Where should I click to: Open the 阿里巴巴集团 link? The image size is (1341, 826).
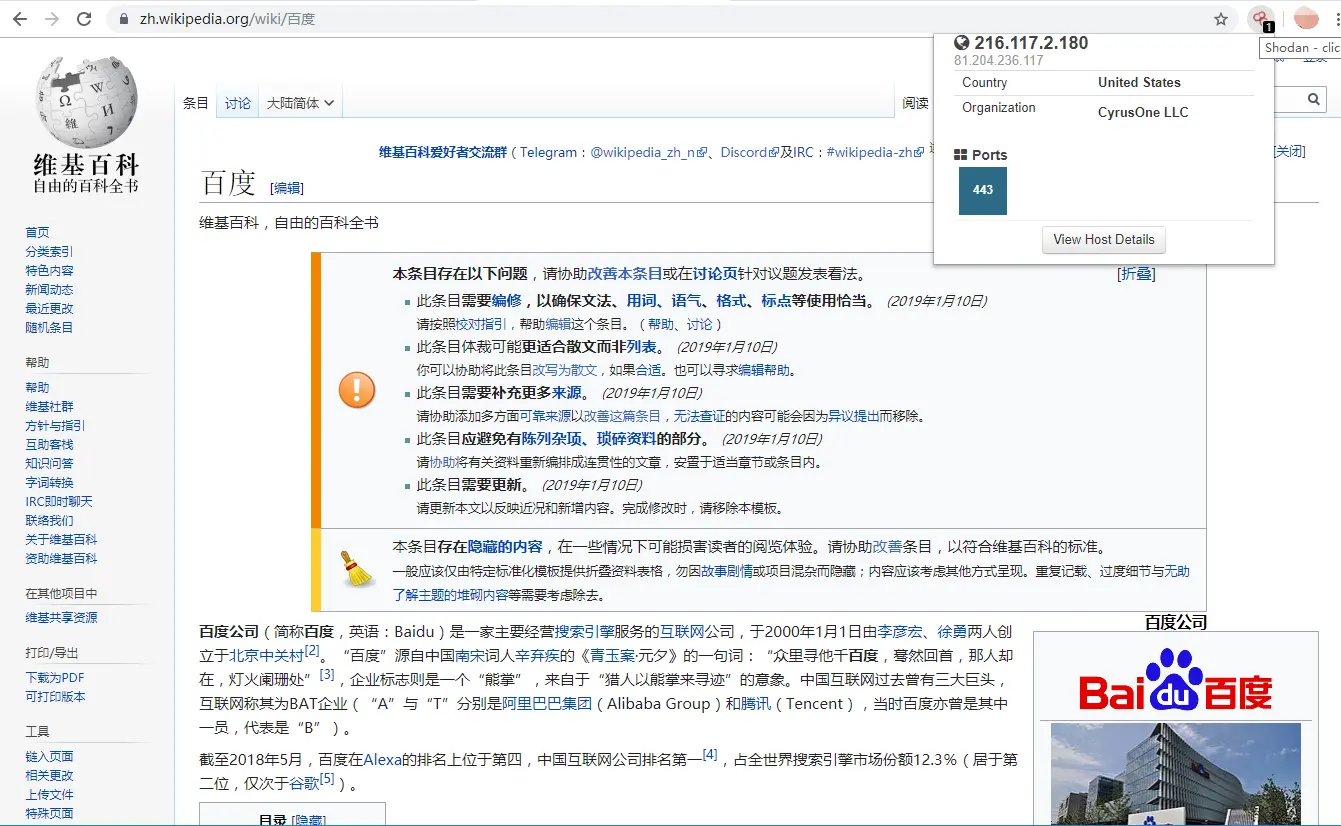[x=547, y=703]
